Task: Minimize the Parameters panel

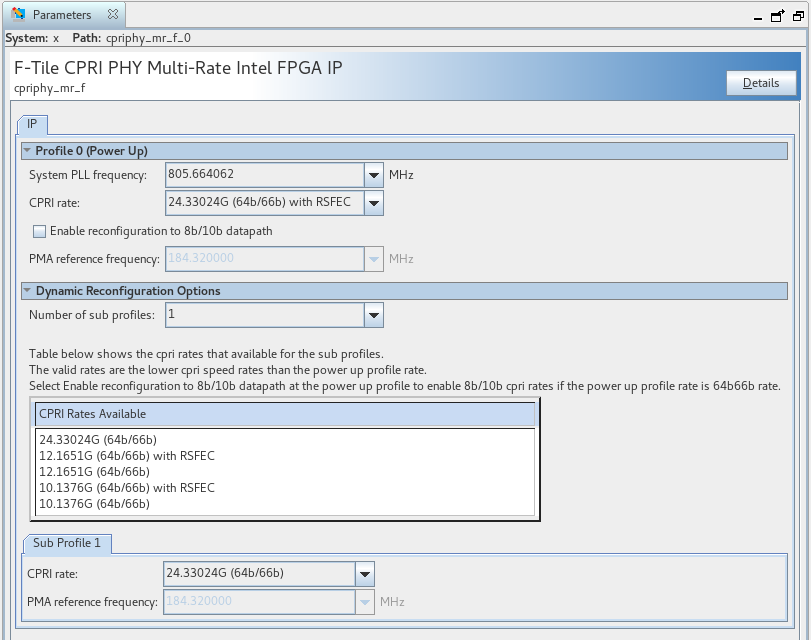Action: pos(758,19)
